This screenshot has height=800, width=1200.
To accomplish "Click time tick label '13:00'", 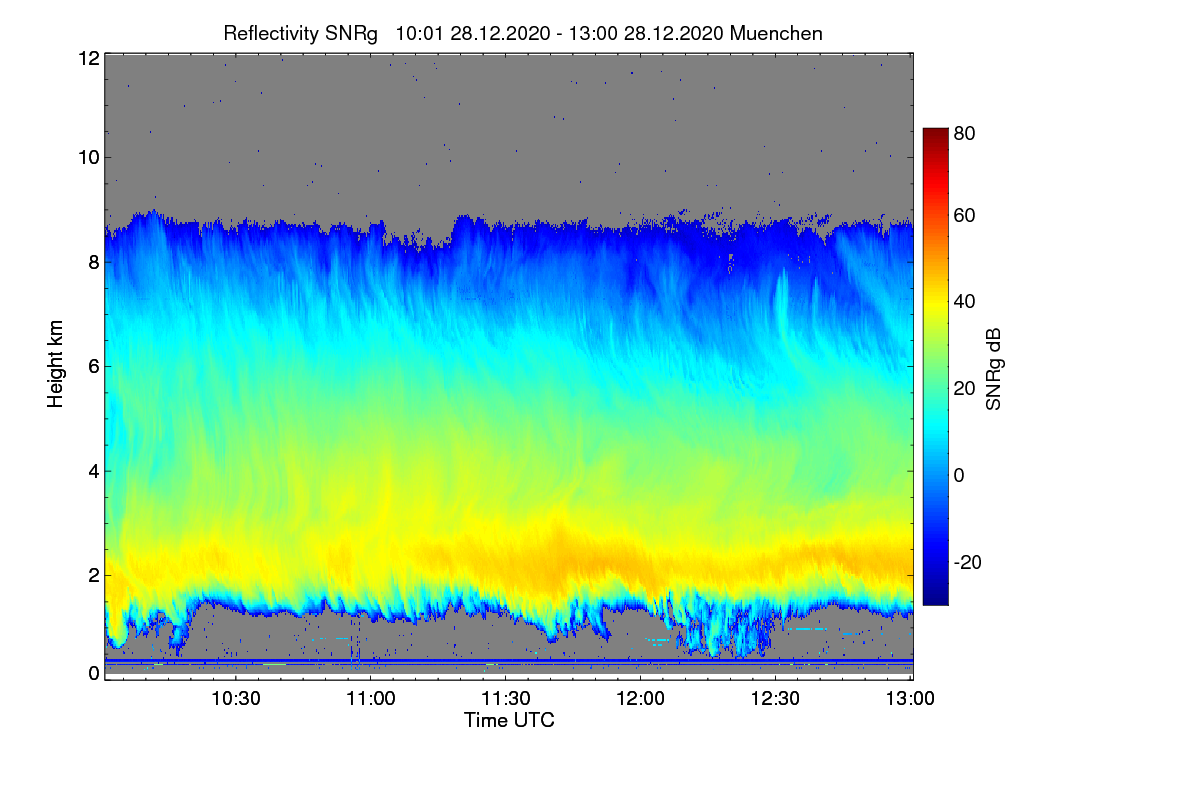I will 911,699.
